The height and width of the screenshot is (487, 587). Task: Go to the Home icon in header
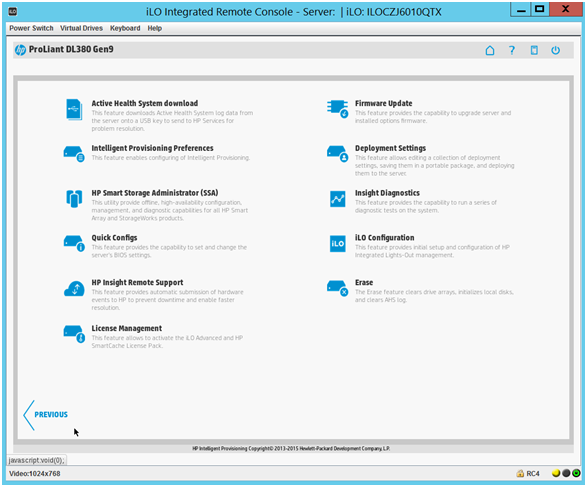point(490,50)
